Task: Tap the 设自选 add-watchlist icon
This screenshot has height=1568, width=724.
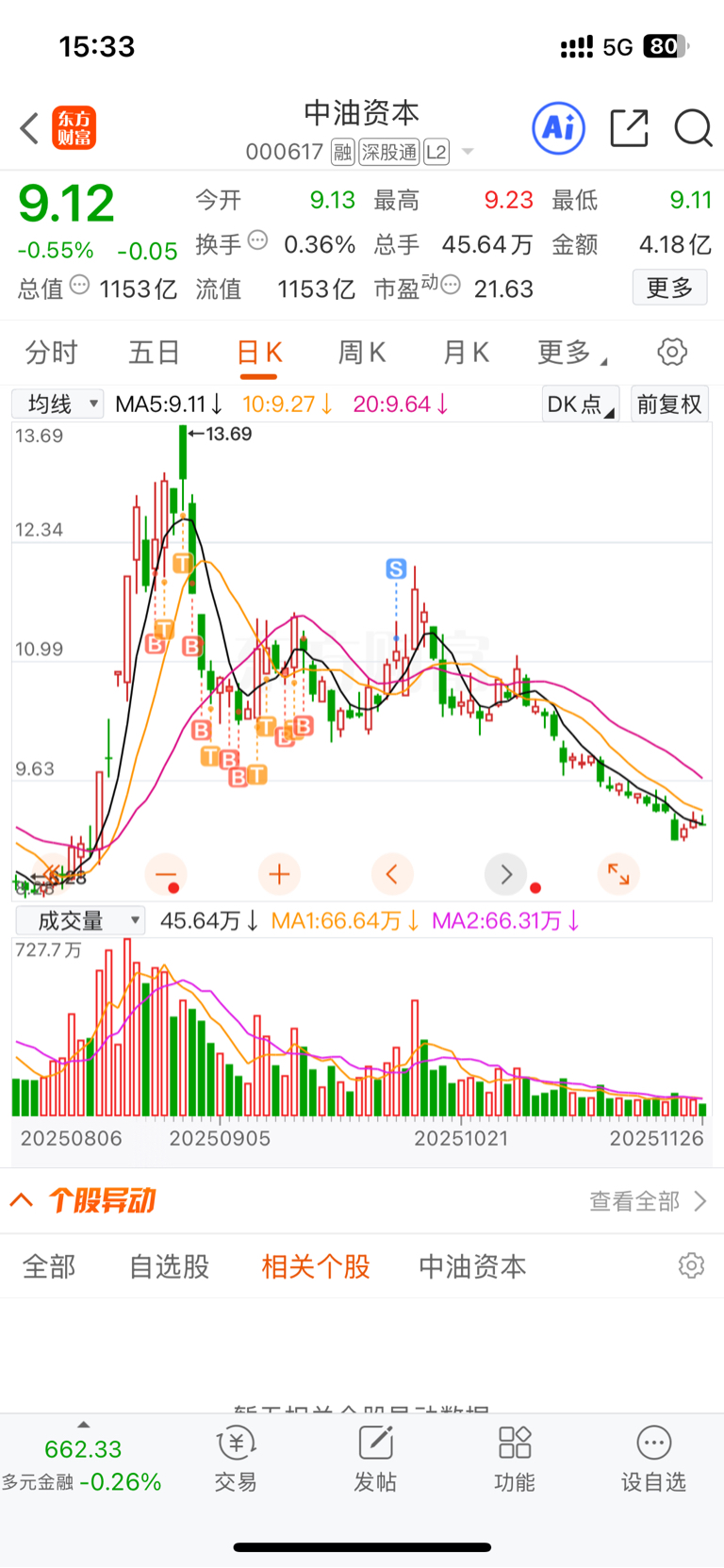Action: [653, 1460]
